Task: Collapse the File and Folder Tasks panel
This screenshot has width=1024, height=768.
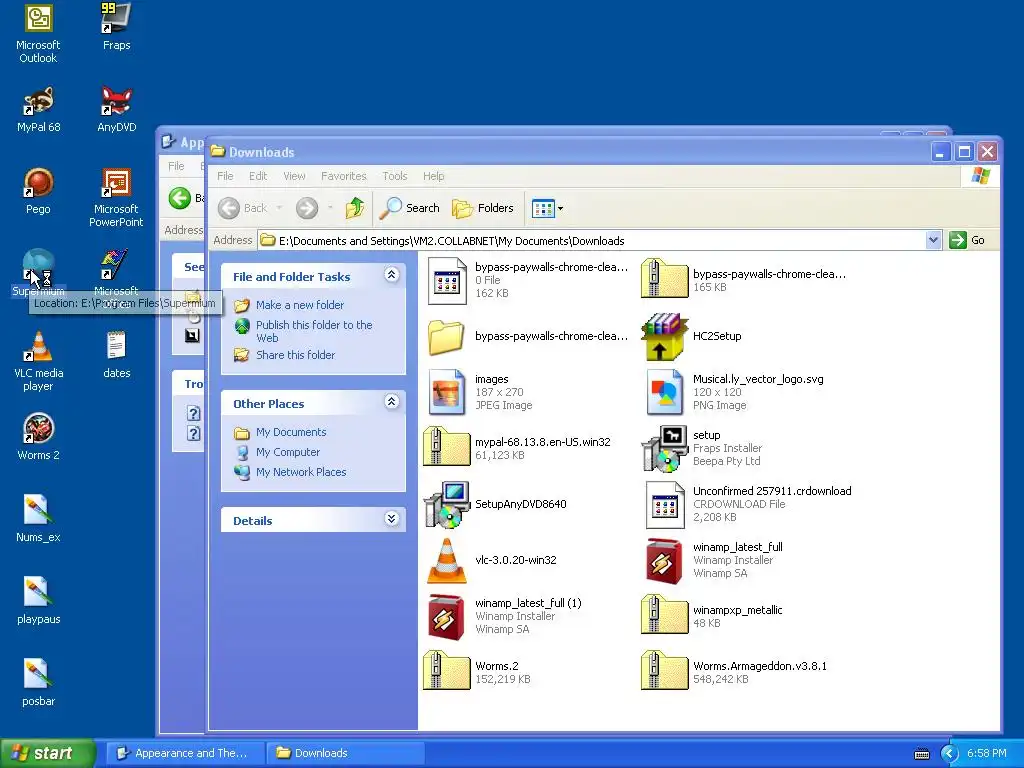Action: point(391,275)
